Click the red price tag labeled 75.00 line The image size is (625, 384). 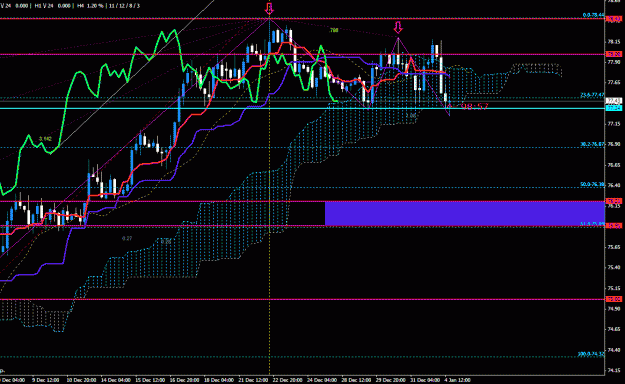613,299
